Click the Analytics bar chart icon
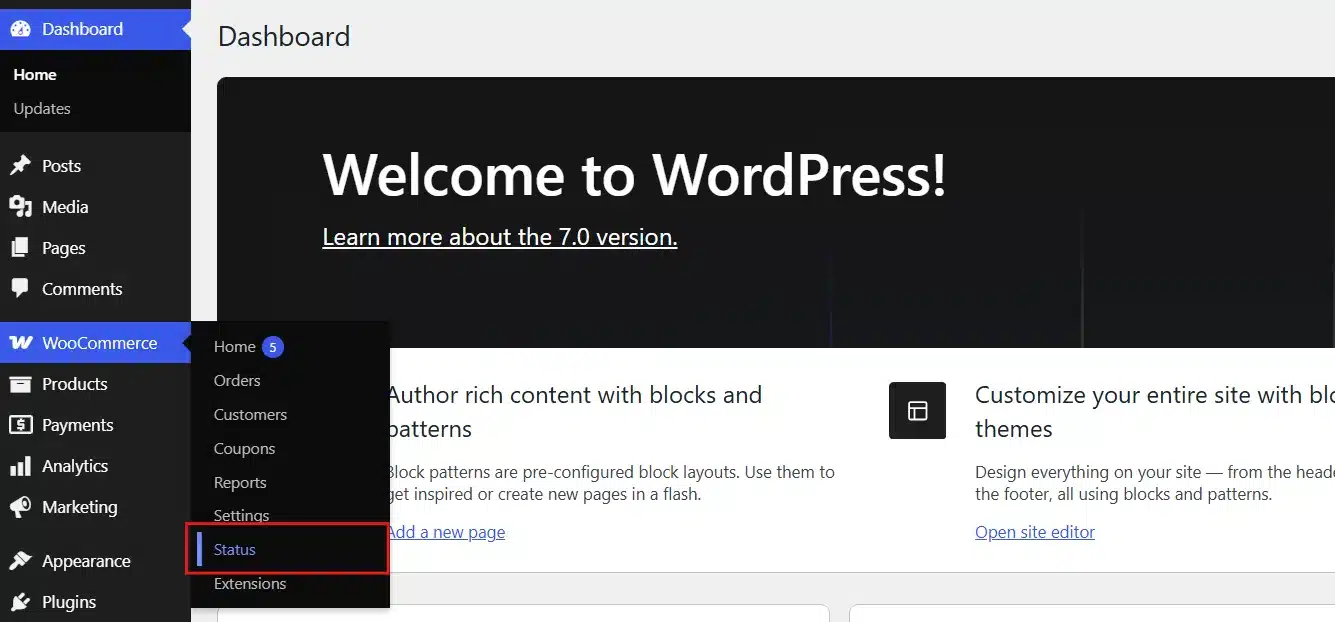 pyautogui.click(x=20, y=466)
